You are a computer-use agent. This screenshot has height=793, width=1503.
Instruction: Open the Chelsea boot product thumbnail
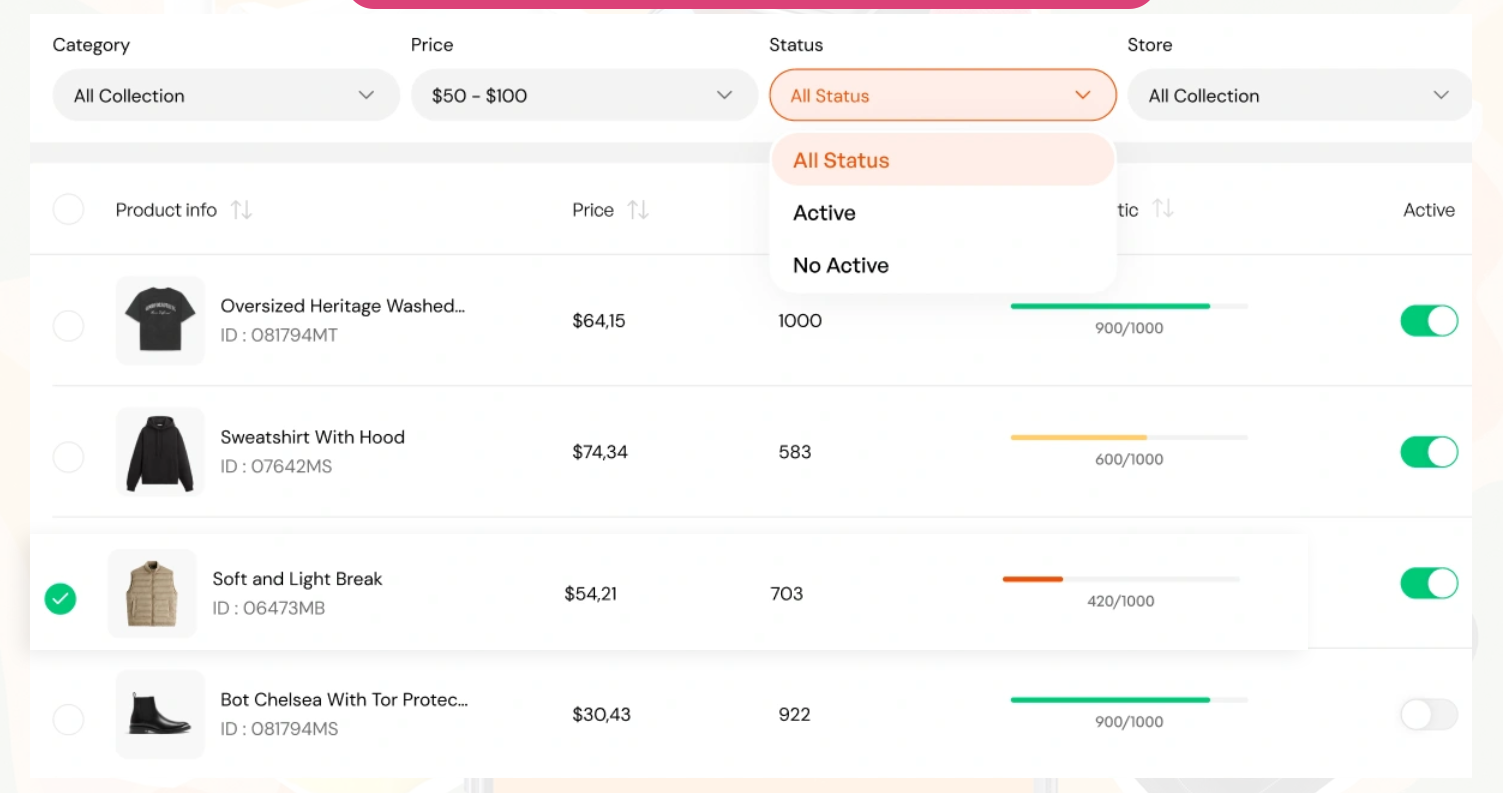pyautogui.click(x=160, y=714)
